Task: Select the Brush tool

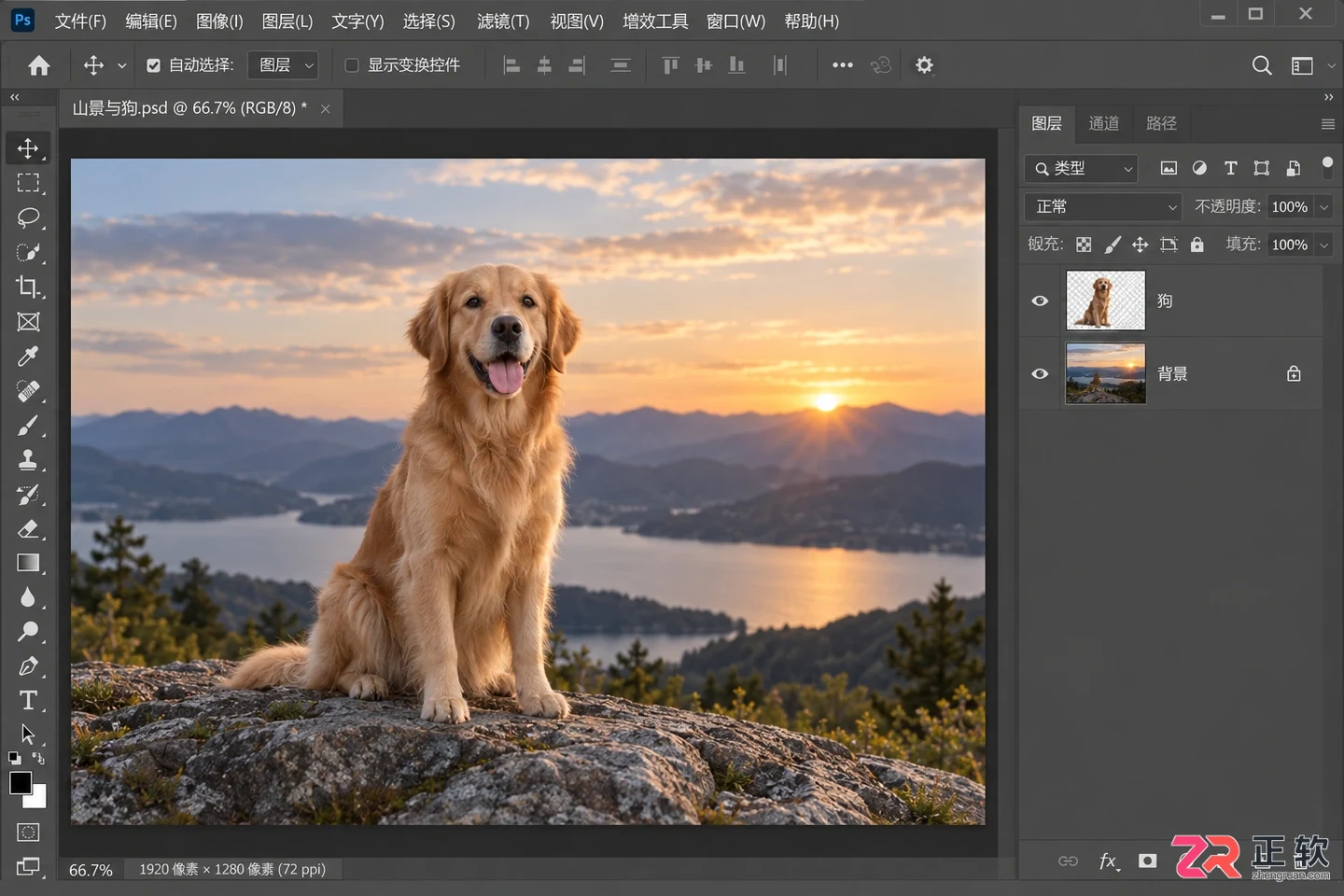Action: coord(28,426)
